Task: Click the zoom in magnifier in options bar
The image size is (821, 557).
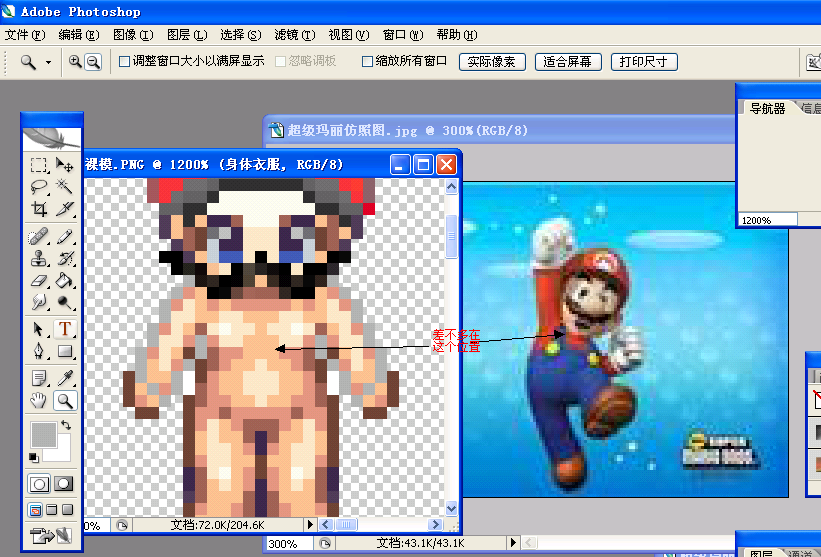Action: (75, 62)
